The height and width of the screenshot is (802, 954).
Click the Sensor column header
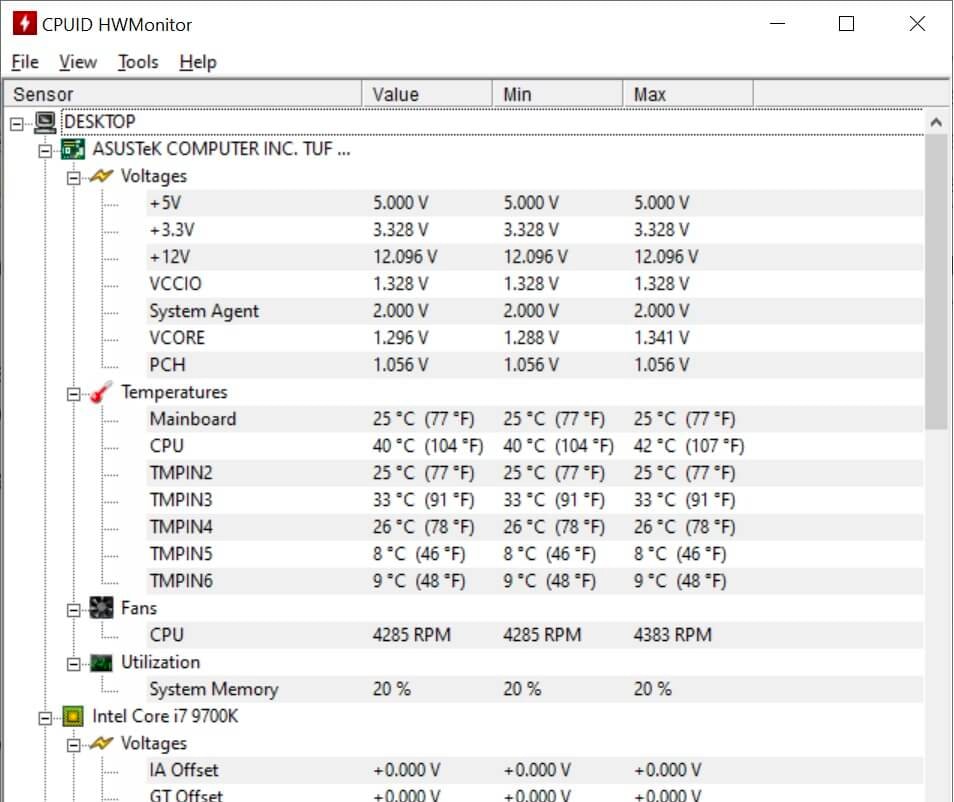(x=180, y=94)
